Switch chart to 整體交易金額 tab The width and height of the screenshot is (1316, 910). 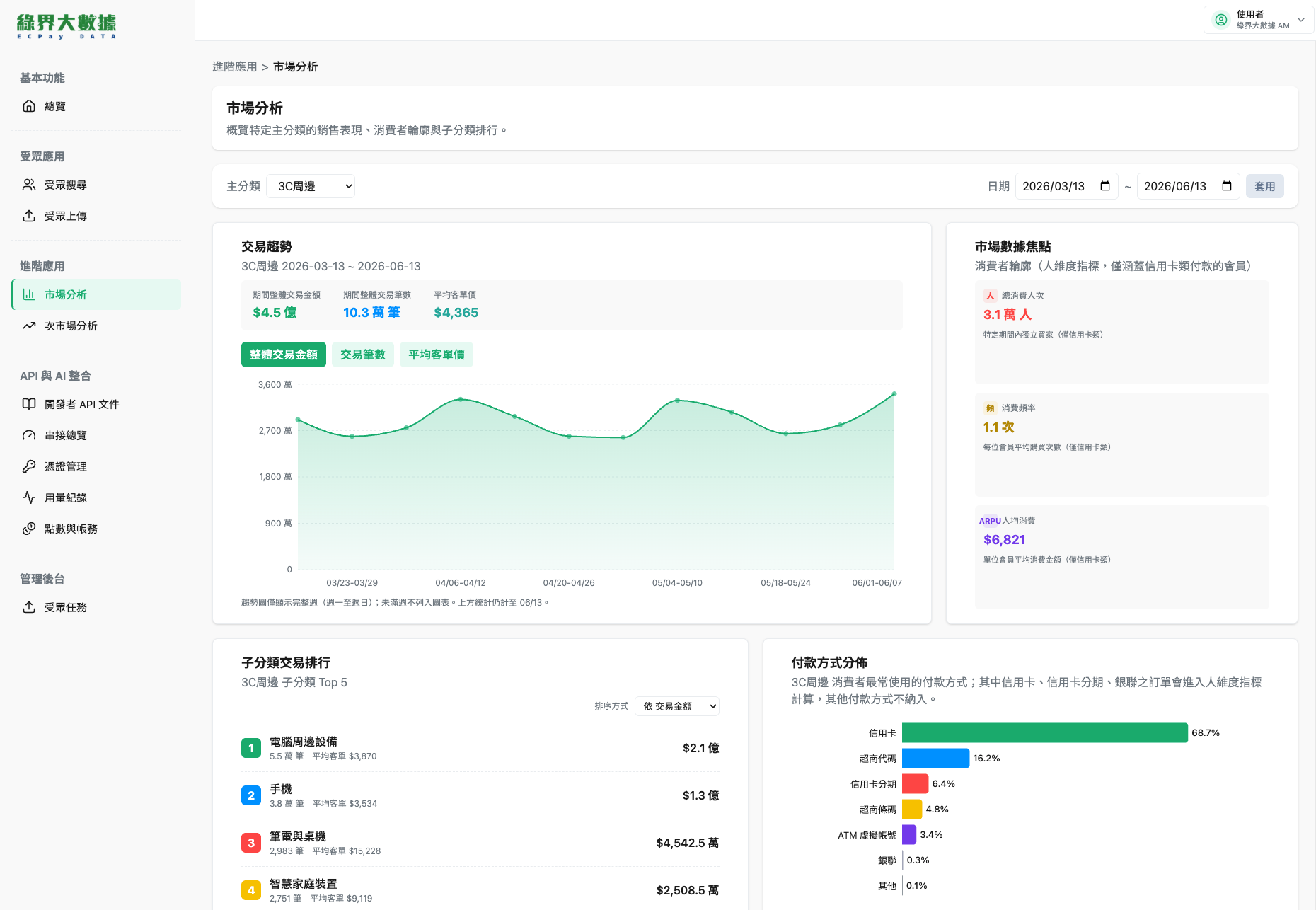(x=284, y=355)
